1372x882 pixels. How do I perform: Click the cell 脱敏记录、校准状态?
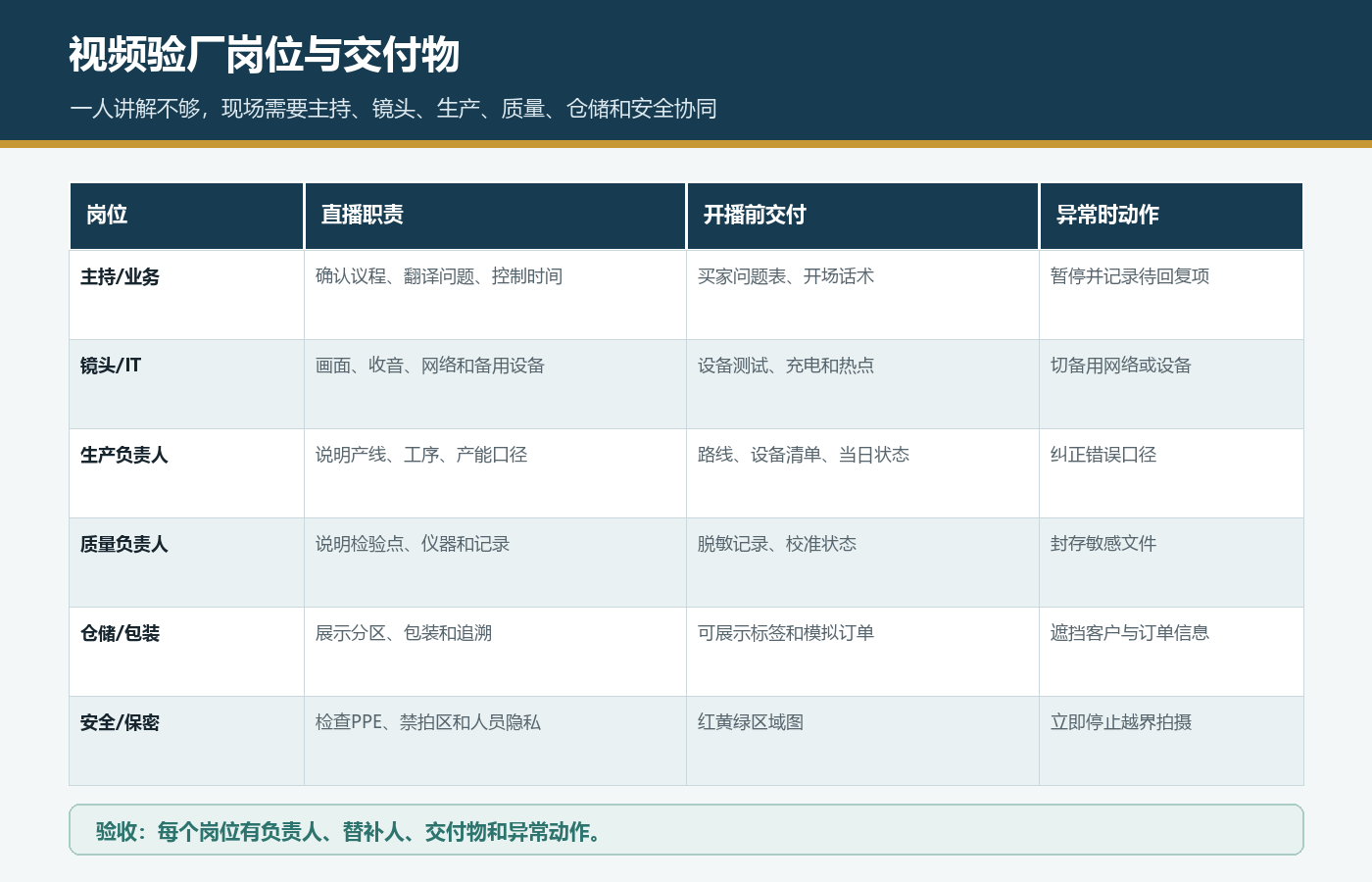click(x=862, y=563)
